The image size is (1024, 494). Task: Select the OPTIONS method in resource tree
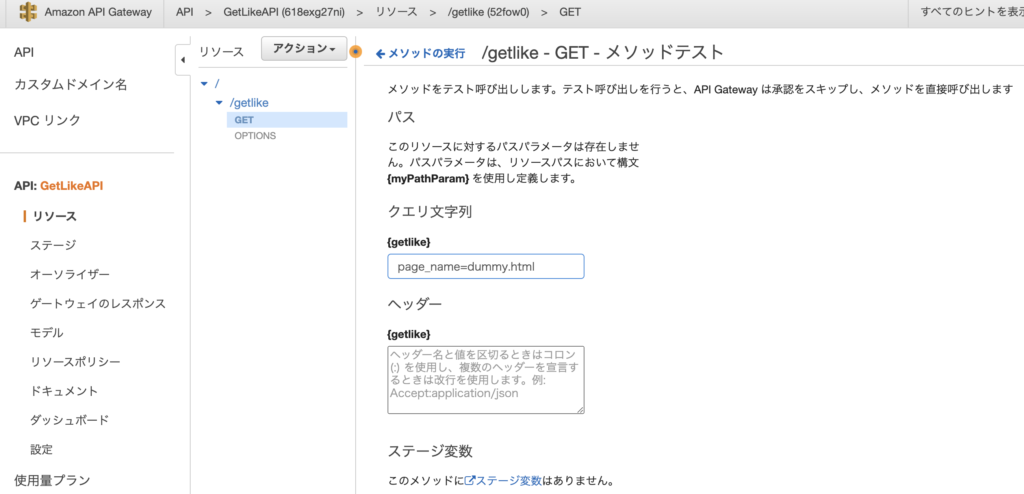tap(255, 136)
